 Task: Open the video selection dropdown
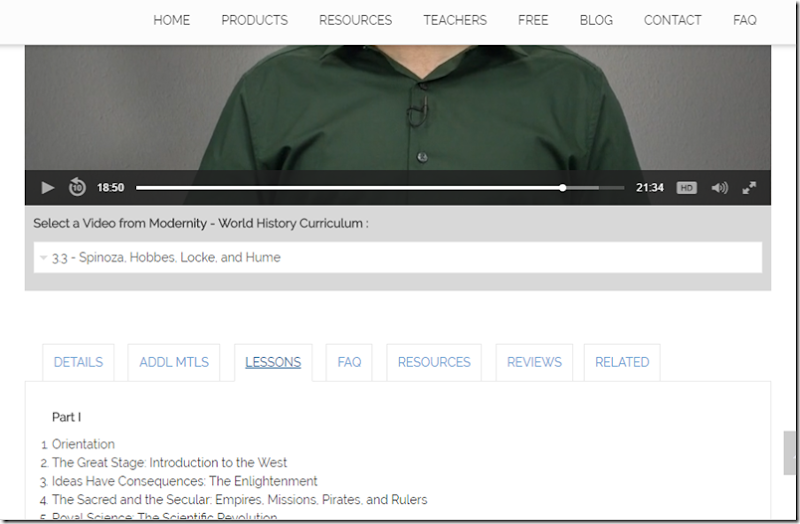point(398,257)
